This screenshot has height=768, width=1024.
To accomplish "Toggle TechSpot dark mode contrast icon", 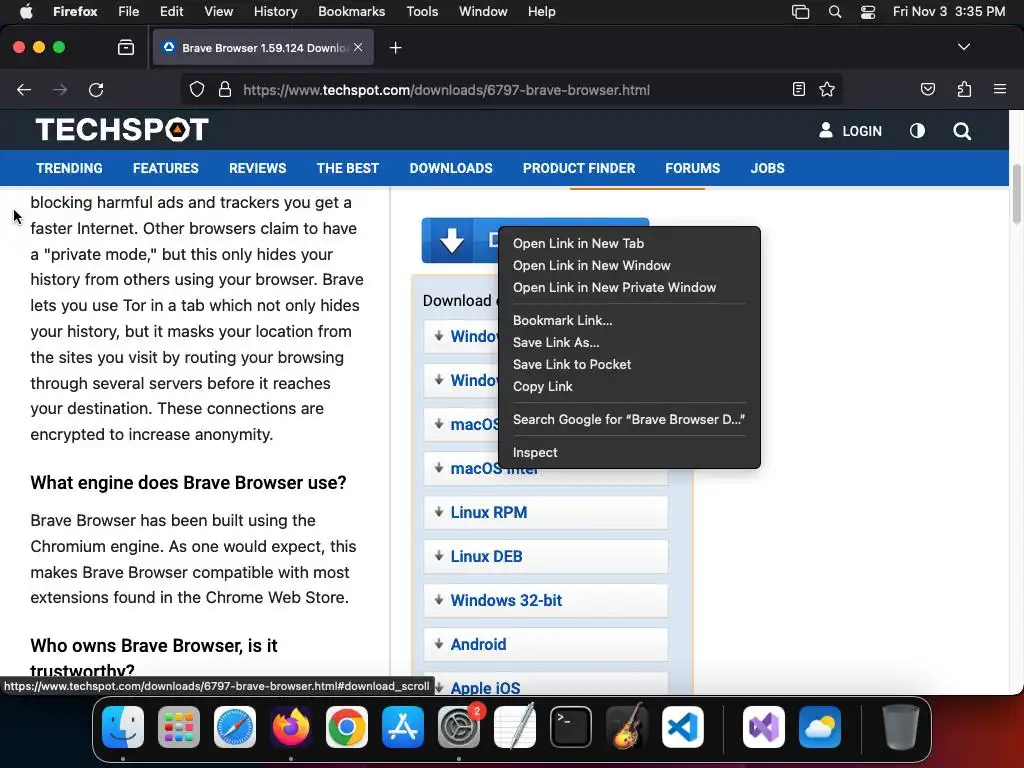I will pyautogui.click(x=917, y=131).
